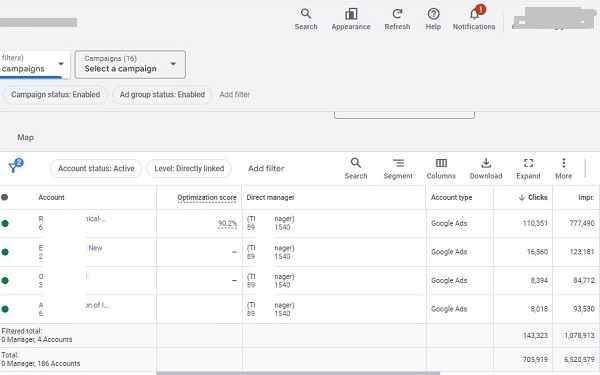
Task: Click the status dot for 8,394 clicks row
Action: (x=5, y=280)
